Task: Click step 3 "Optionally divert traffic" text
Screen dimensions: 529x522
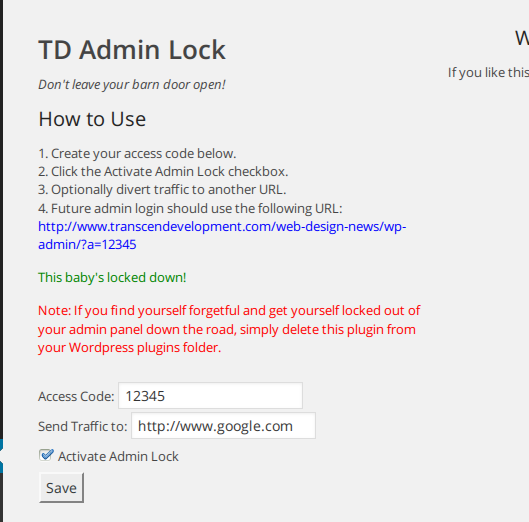Action: click(162, 190)
